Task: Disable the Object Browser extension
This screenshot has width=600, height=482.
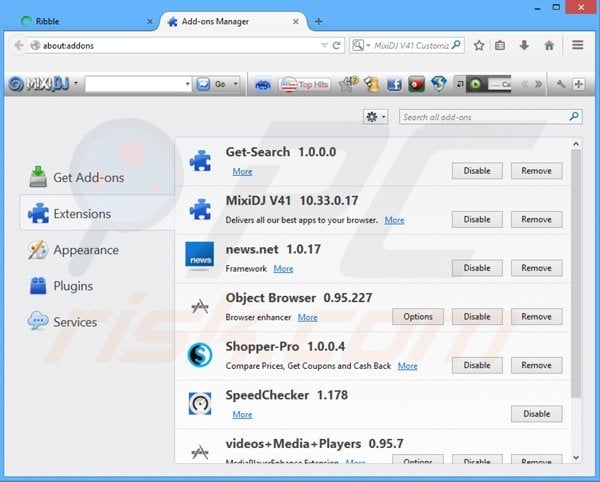Action: point(477,316)
